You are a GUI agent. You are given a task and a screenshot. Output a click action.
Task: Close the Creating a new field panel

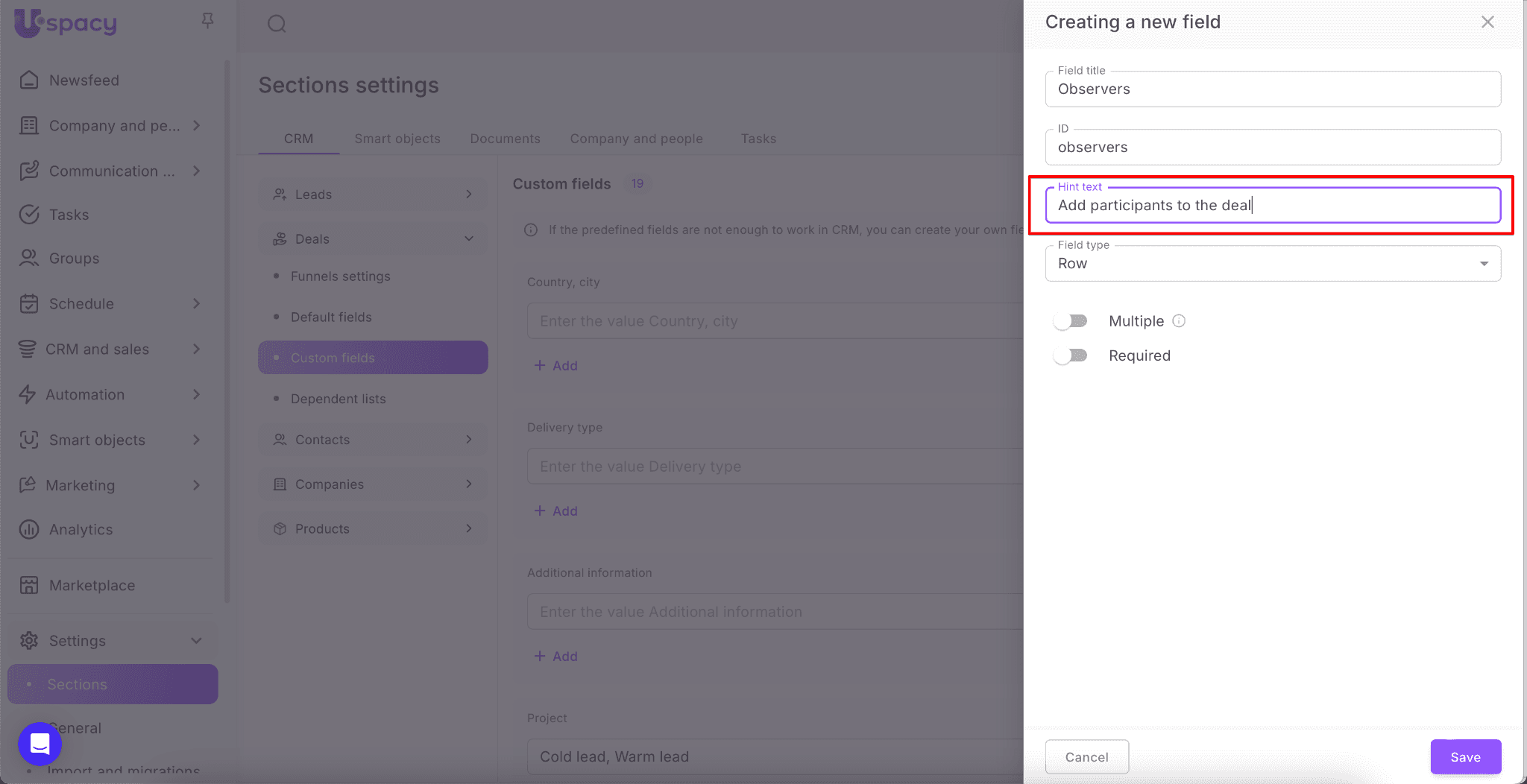pyautogui.click(x=1487, y=22)
